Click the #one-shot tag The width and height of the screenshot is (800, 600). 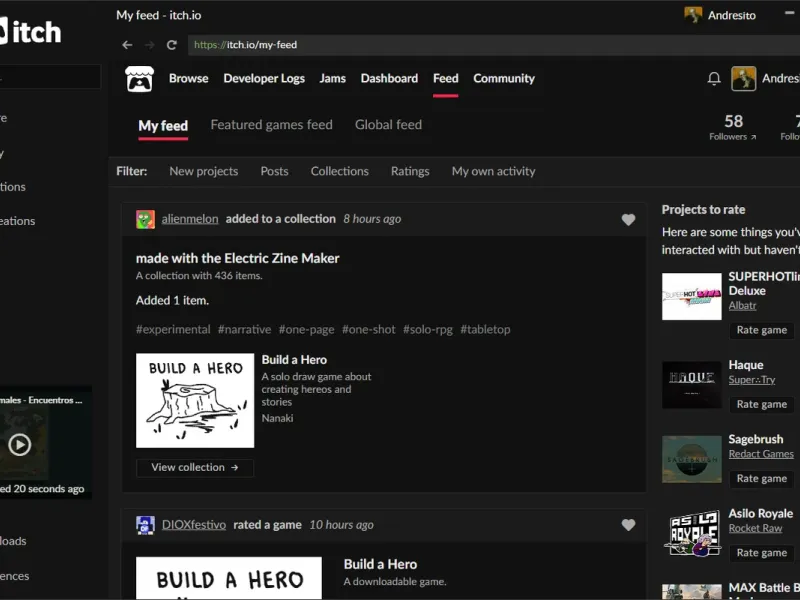[x=368, y=330]
